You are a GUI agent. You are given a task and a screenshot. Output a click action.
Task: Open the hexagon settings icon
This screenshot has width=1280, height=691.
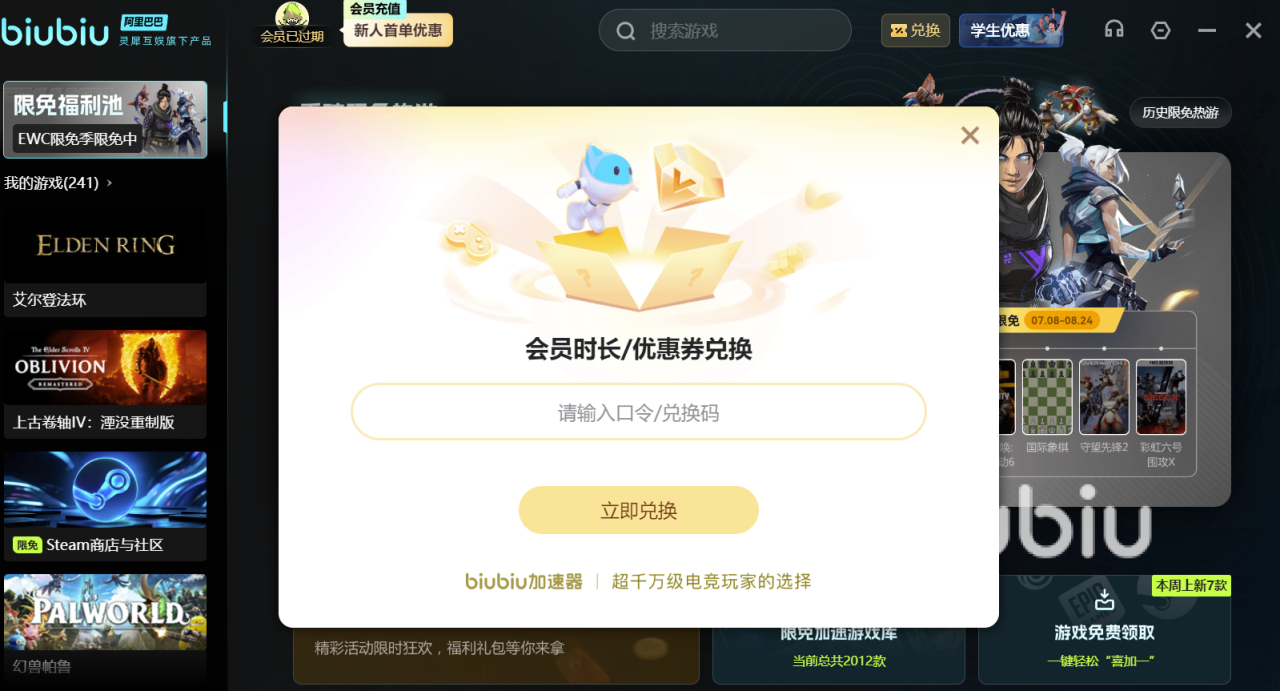click(1160, 30)
